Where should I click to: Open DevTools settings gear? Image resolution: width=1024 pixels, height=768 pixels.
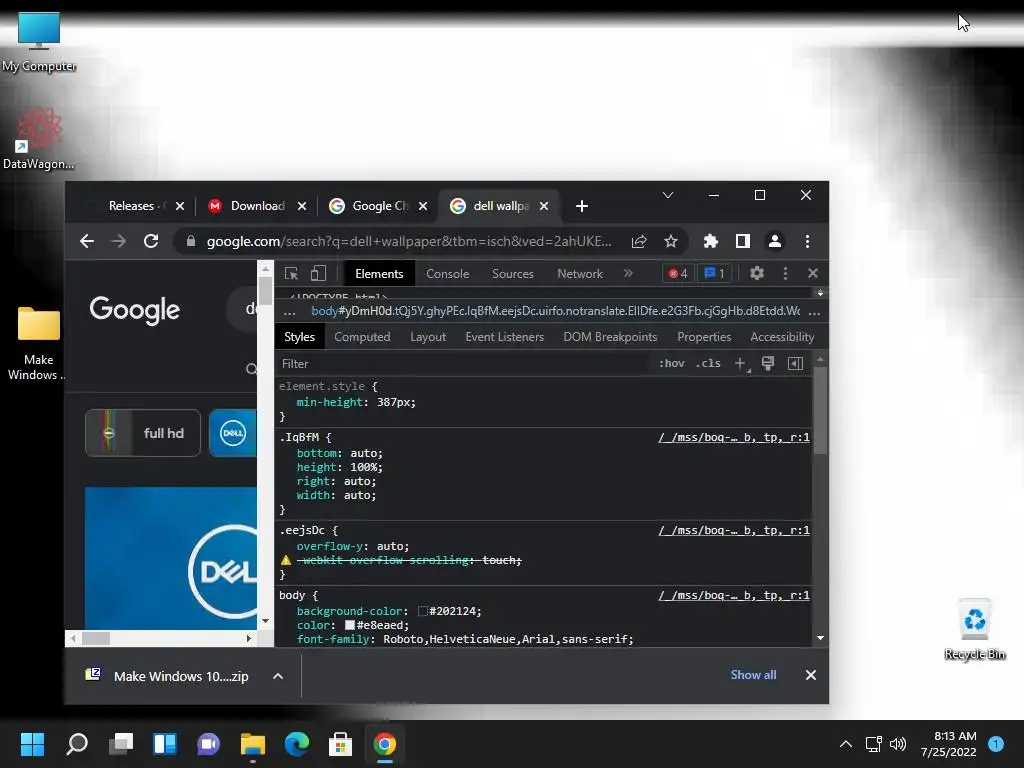coord(756,274)
